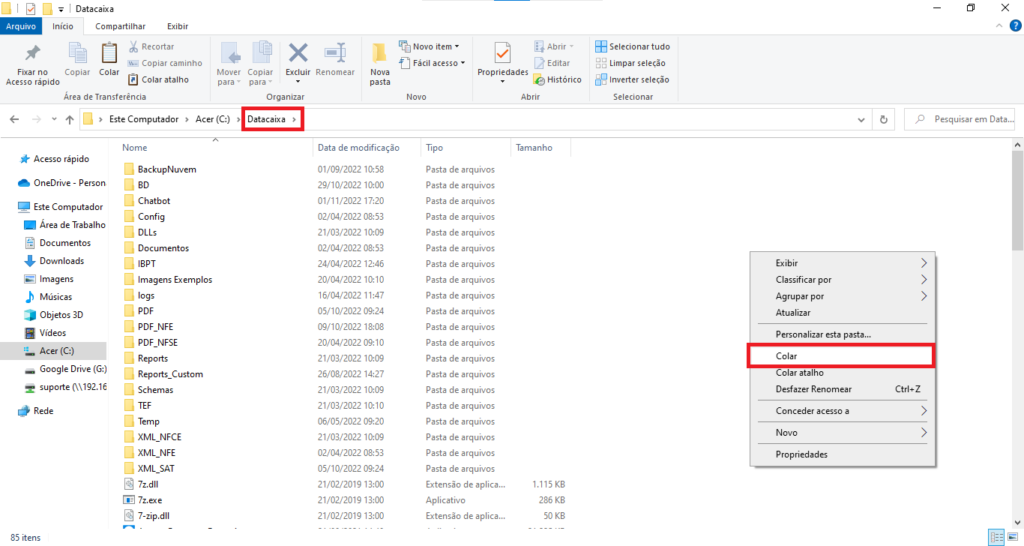Choose Propriedades in the context menu
Viewport: 1024px width, 546px height.
801,454
